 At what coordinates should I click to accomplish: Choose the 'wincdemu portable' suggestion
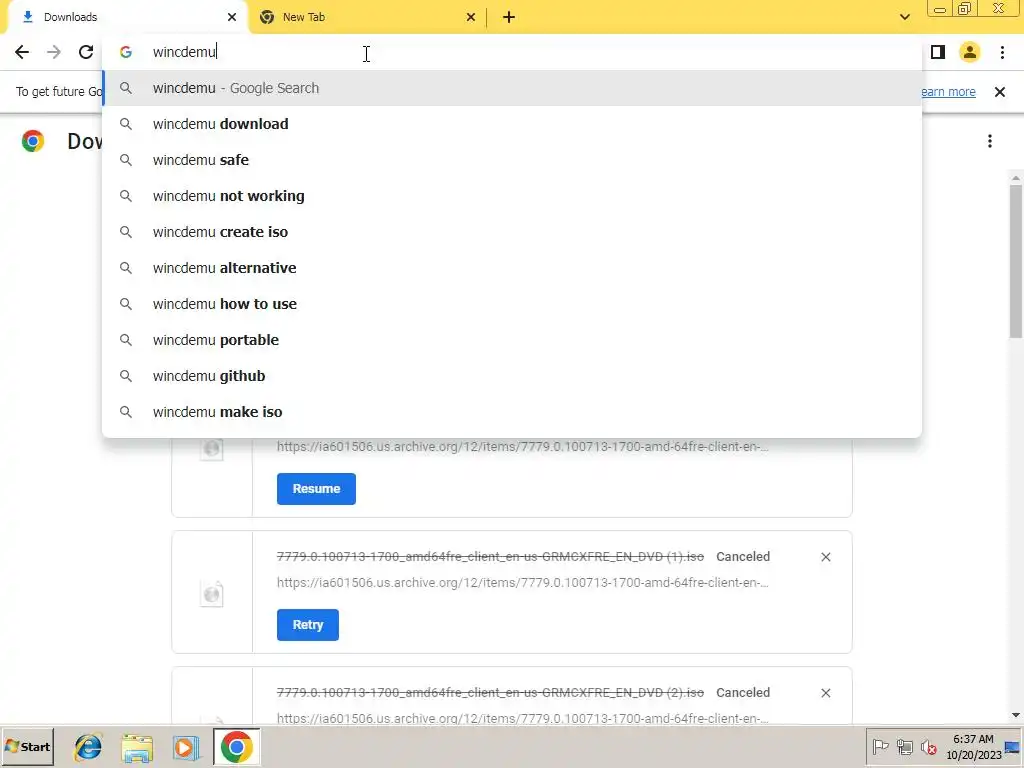coord(512,340)
